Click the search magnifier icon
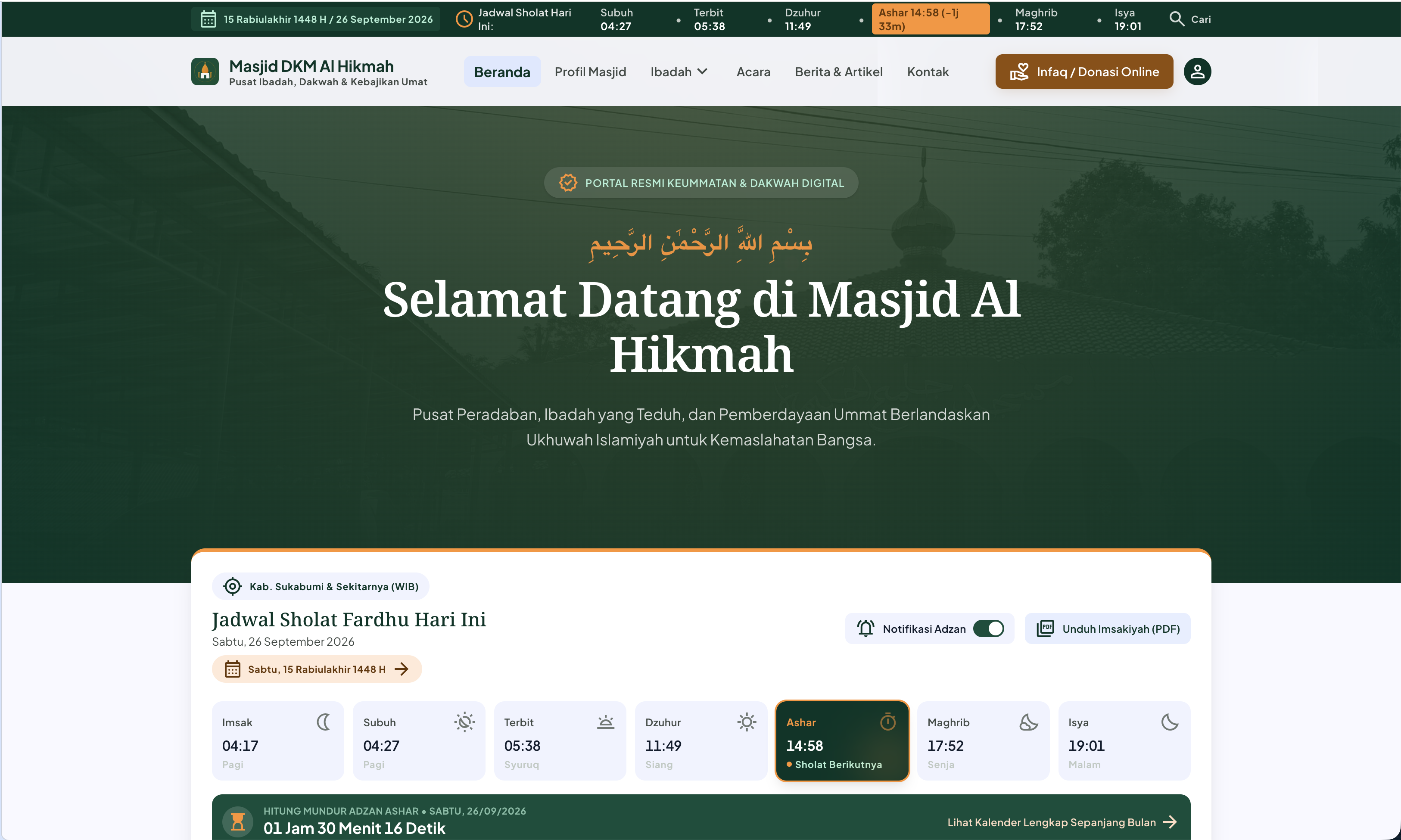The image size is (1401, 840). 1177,19
